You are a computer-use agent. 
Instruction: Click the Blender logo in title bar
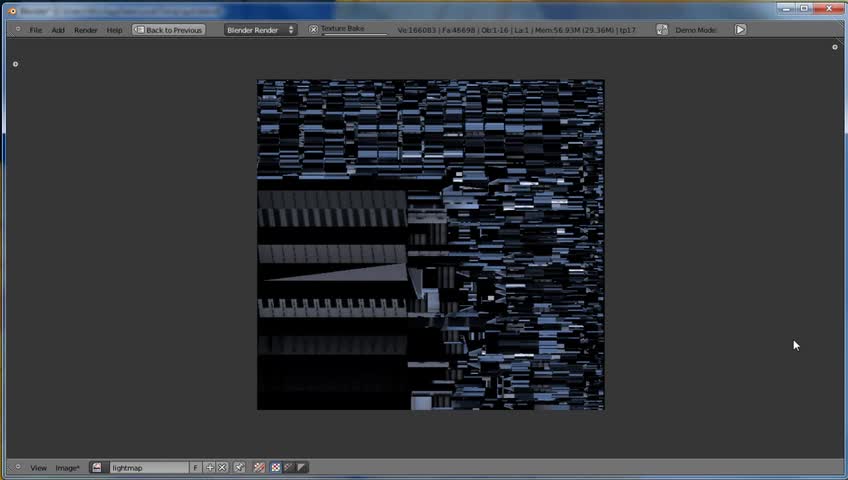12,11
